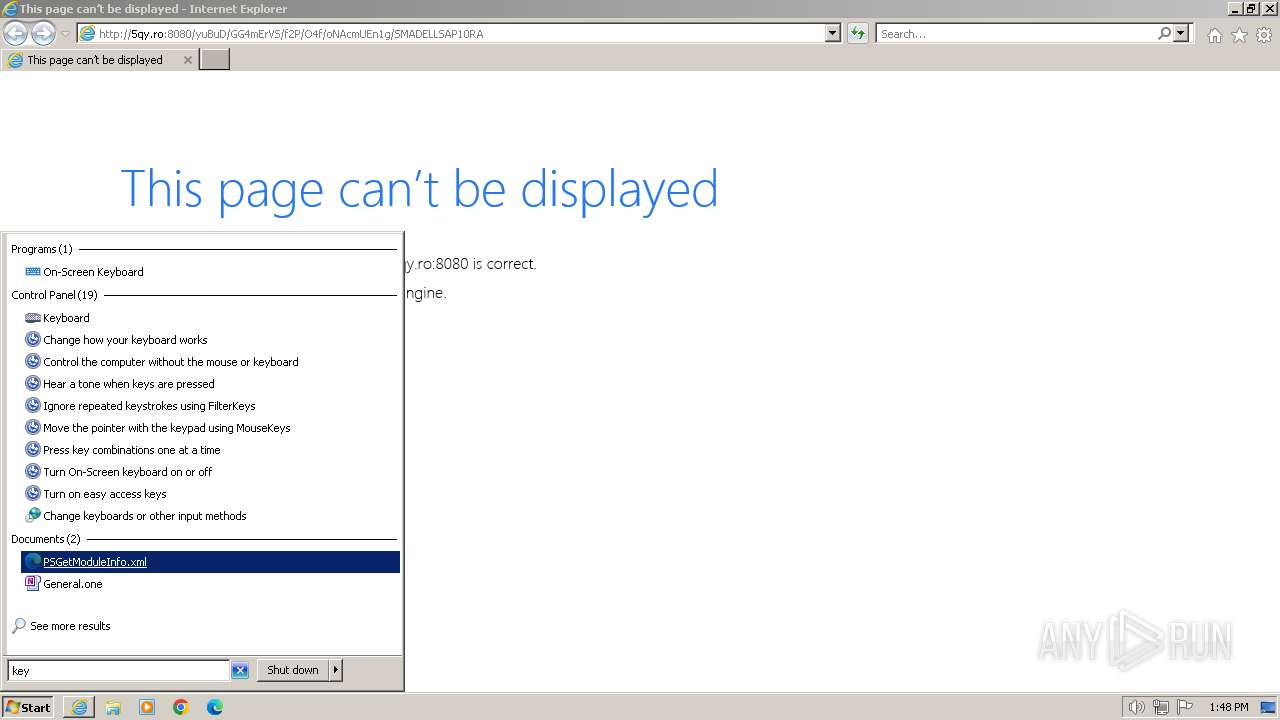
Task: Click the browser Forward arrow button
Action: [43, 34]
